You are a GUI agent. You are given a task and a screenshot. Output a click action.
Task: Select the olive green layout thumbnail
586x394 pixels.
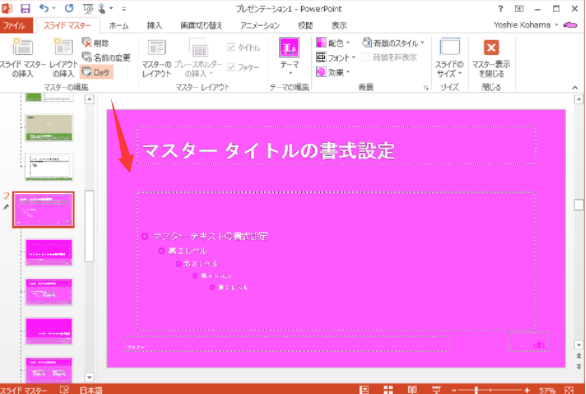[x=49, y=128]
